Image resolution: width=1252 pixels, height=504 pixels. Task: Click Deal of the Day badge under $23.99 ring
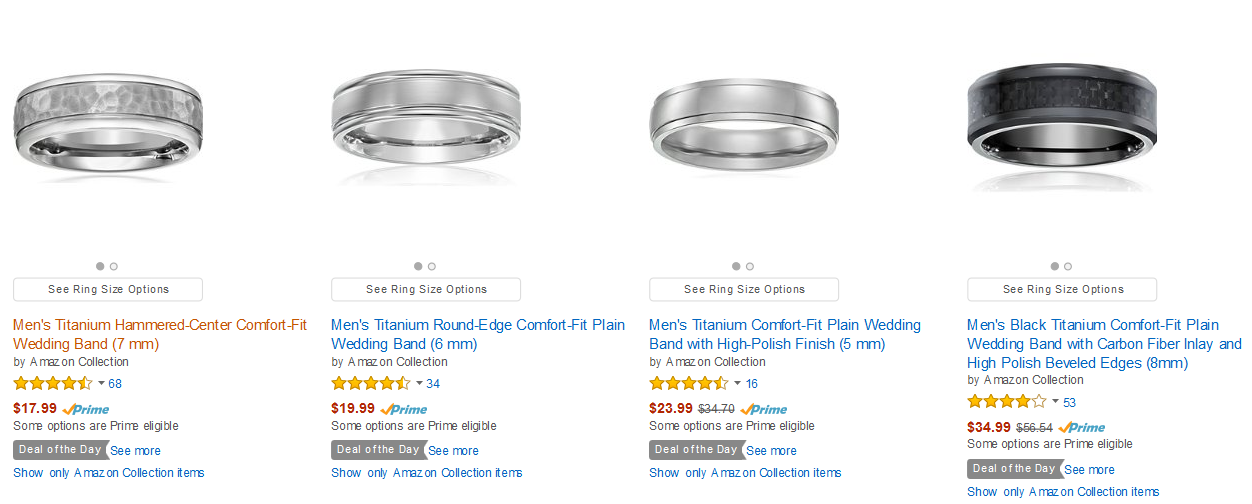(695, 450)
